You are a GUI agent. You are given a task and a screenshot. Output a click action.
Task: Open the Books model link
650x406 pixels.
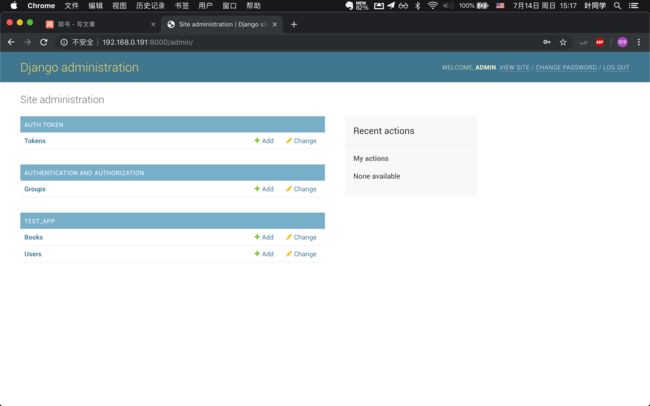(x=34, y=237)
